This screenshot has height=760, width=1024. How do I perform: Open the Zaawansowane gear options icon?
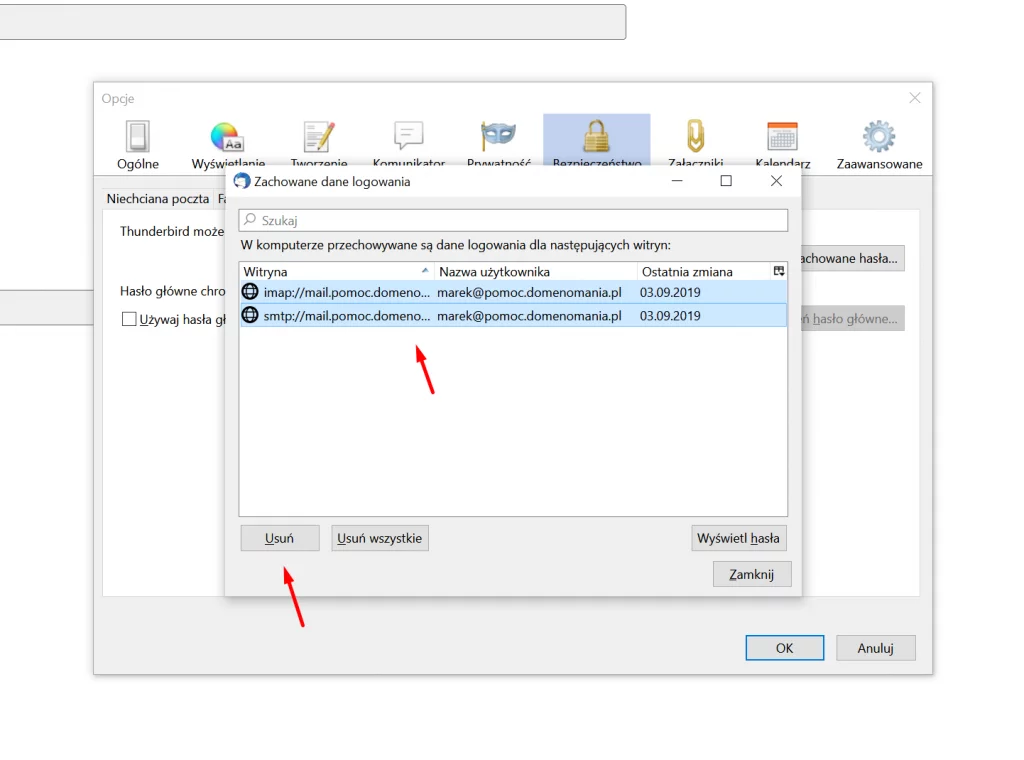pos(879,136)
